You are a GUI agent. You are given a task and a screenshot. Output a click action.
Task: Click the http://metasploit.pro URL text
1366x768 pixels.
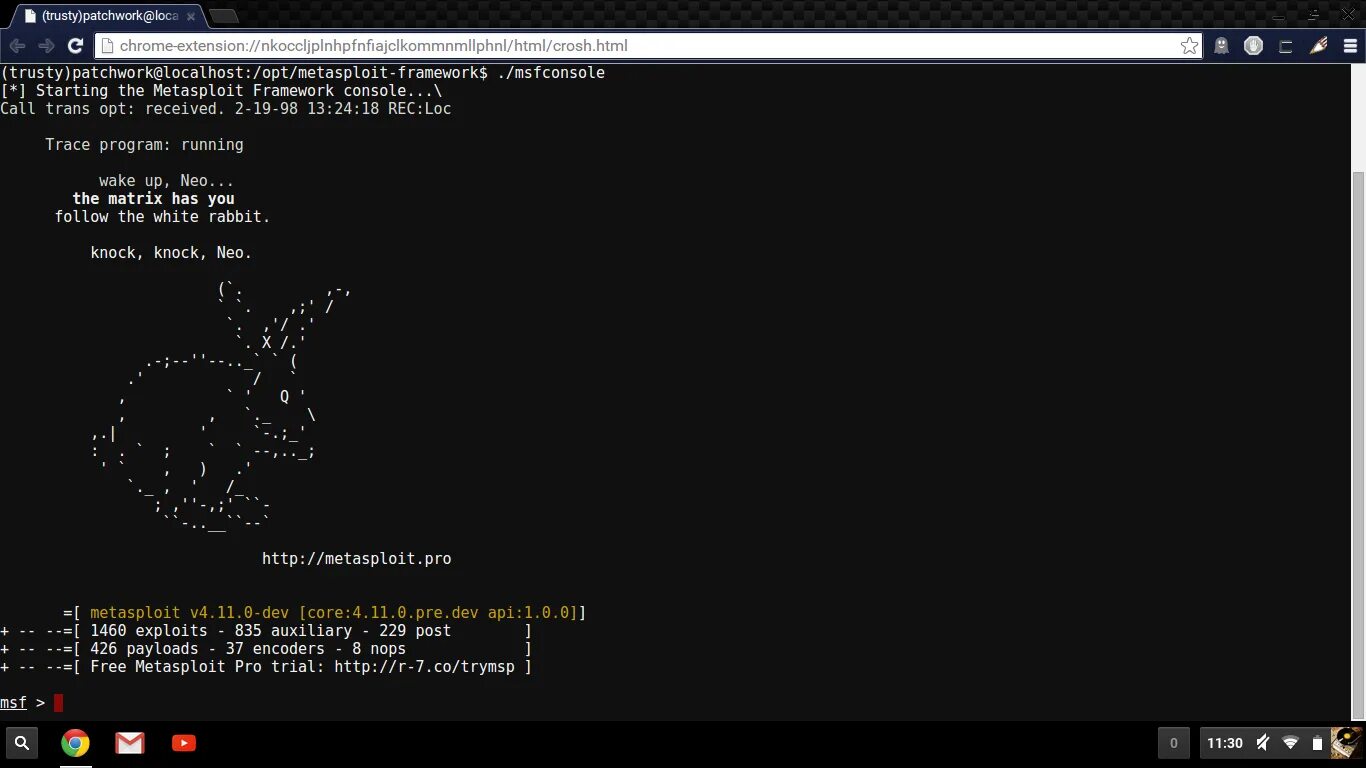click(x=357, y=559)
